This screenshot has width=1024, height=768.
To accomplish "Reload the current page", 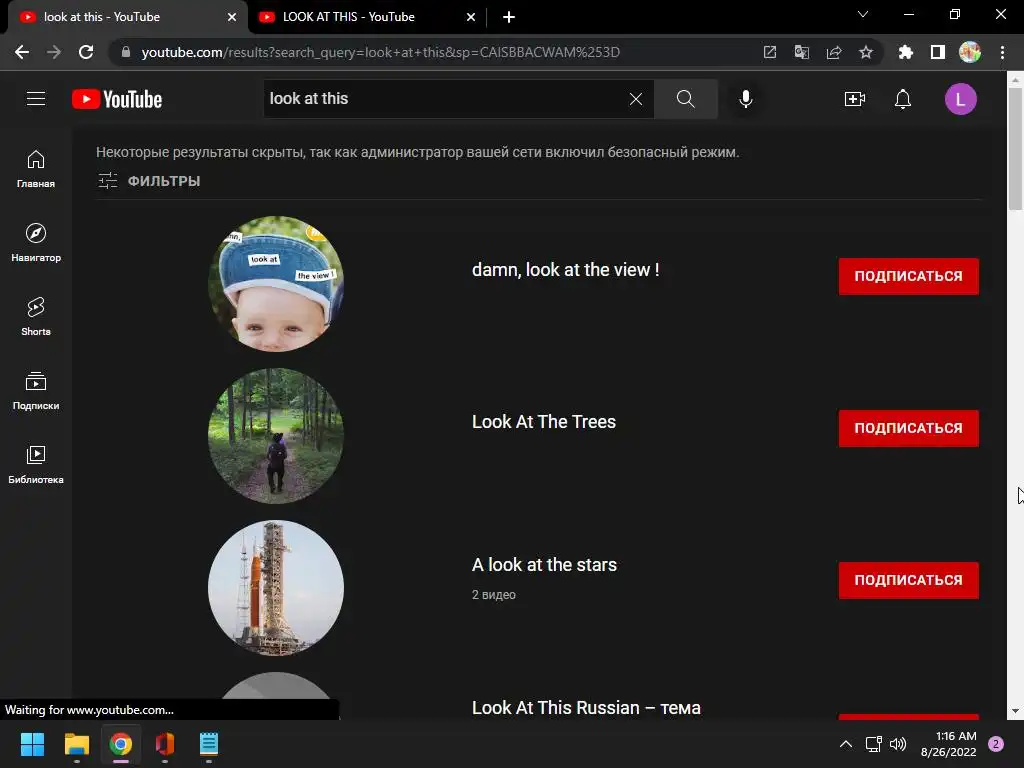I will tap(86, 52).
